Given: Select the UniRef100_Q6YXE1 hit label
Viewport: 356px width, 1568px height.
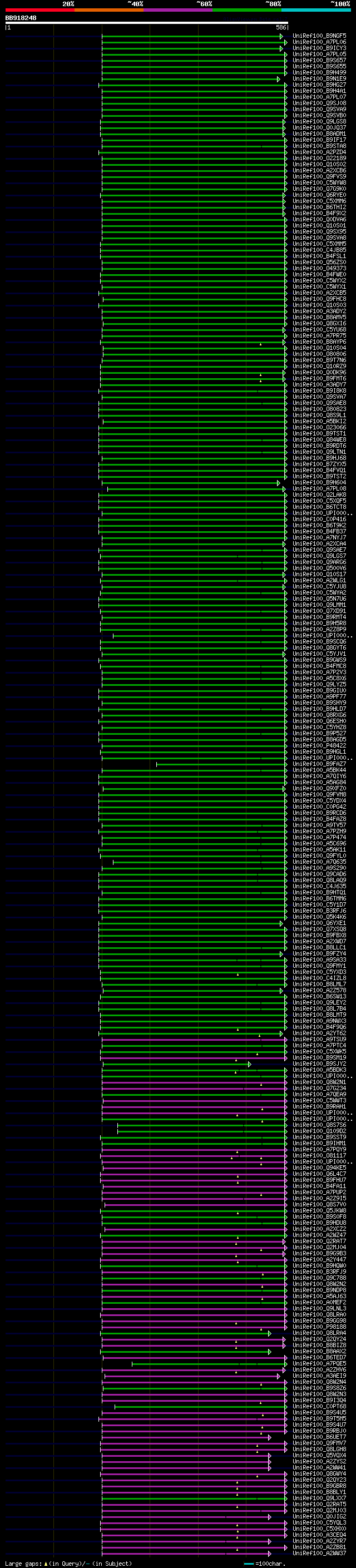Looking at the screenshot, I should pos(319,924).
